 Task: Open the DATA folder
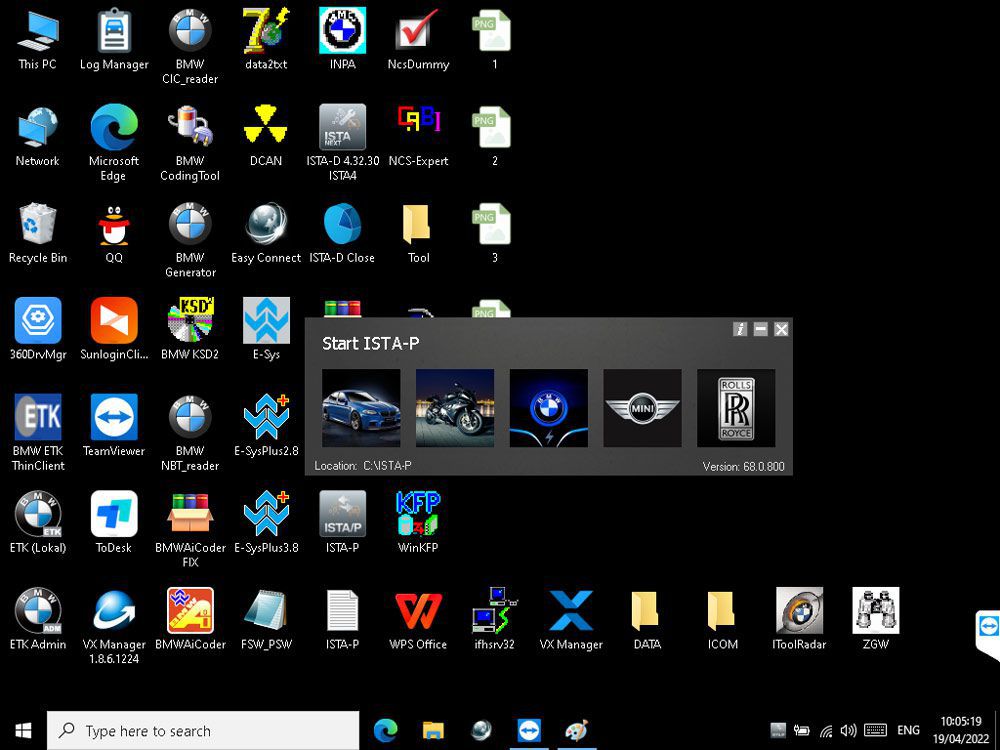647,620
